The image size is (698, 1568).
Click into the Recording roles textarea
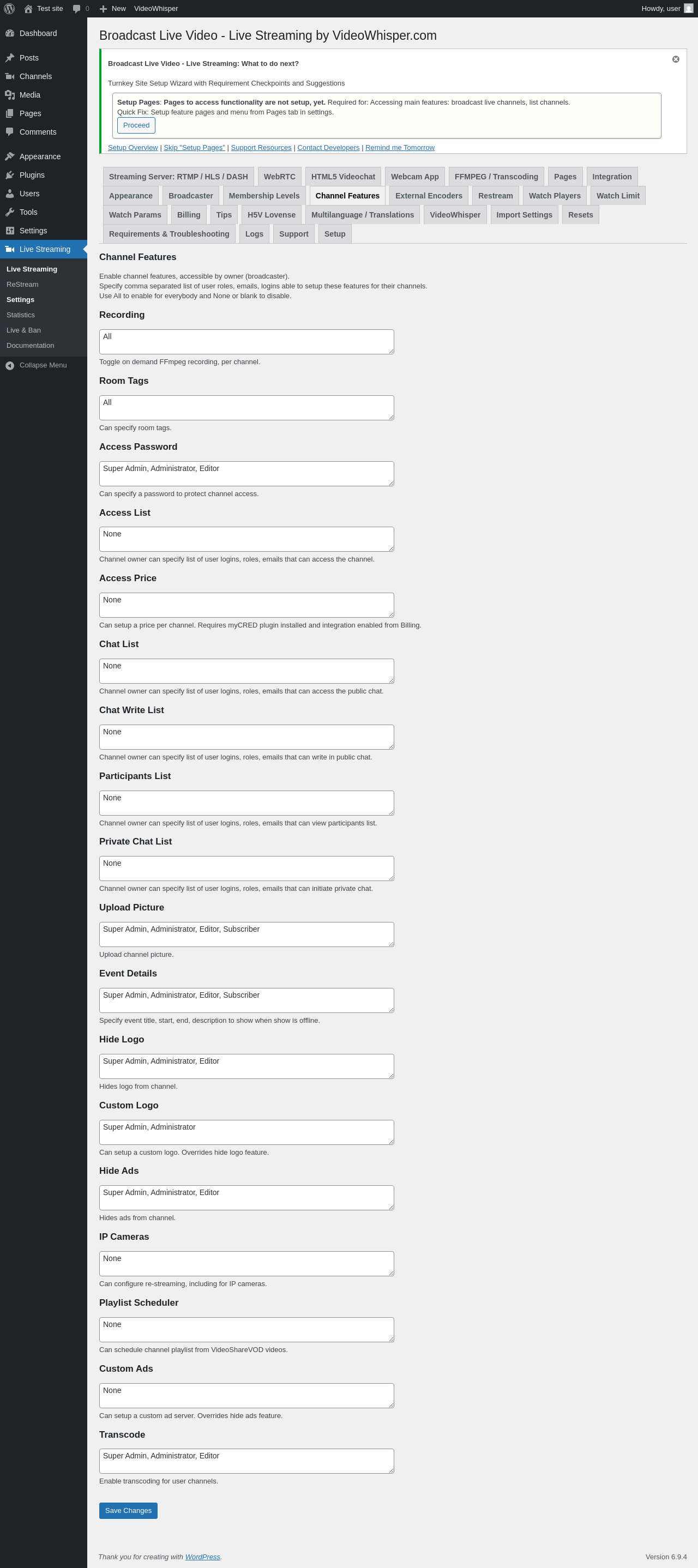pyautogui.click(x=246, y=341)
